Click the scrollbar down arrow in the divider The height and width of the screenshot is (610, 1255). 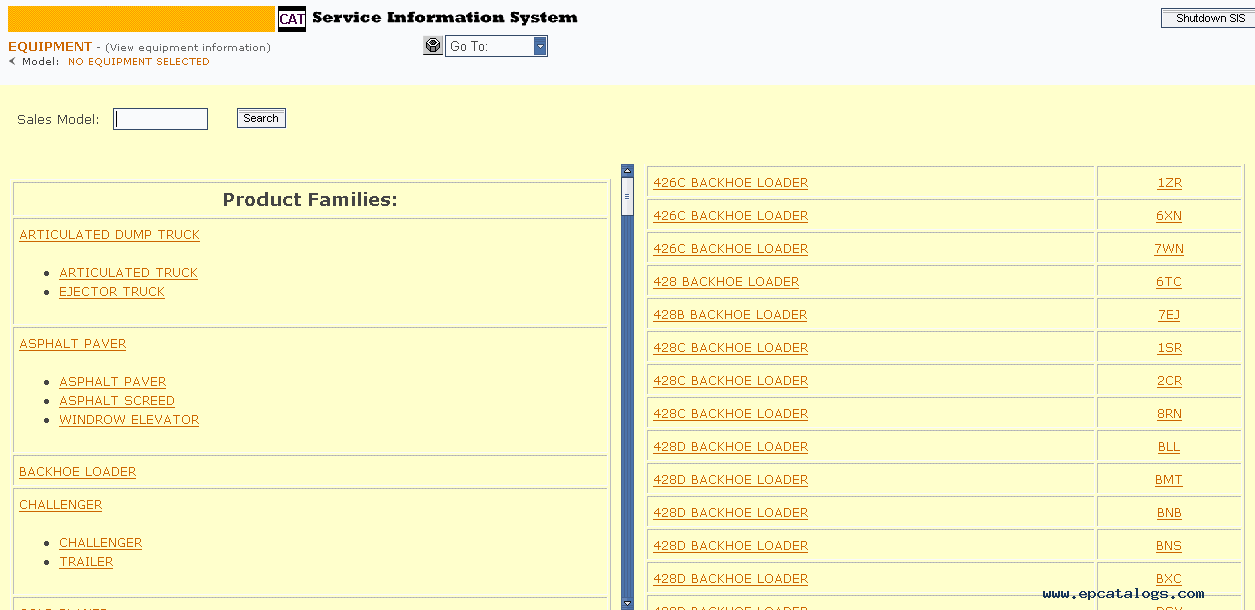[x=627, y=603]
